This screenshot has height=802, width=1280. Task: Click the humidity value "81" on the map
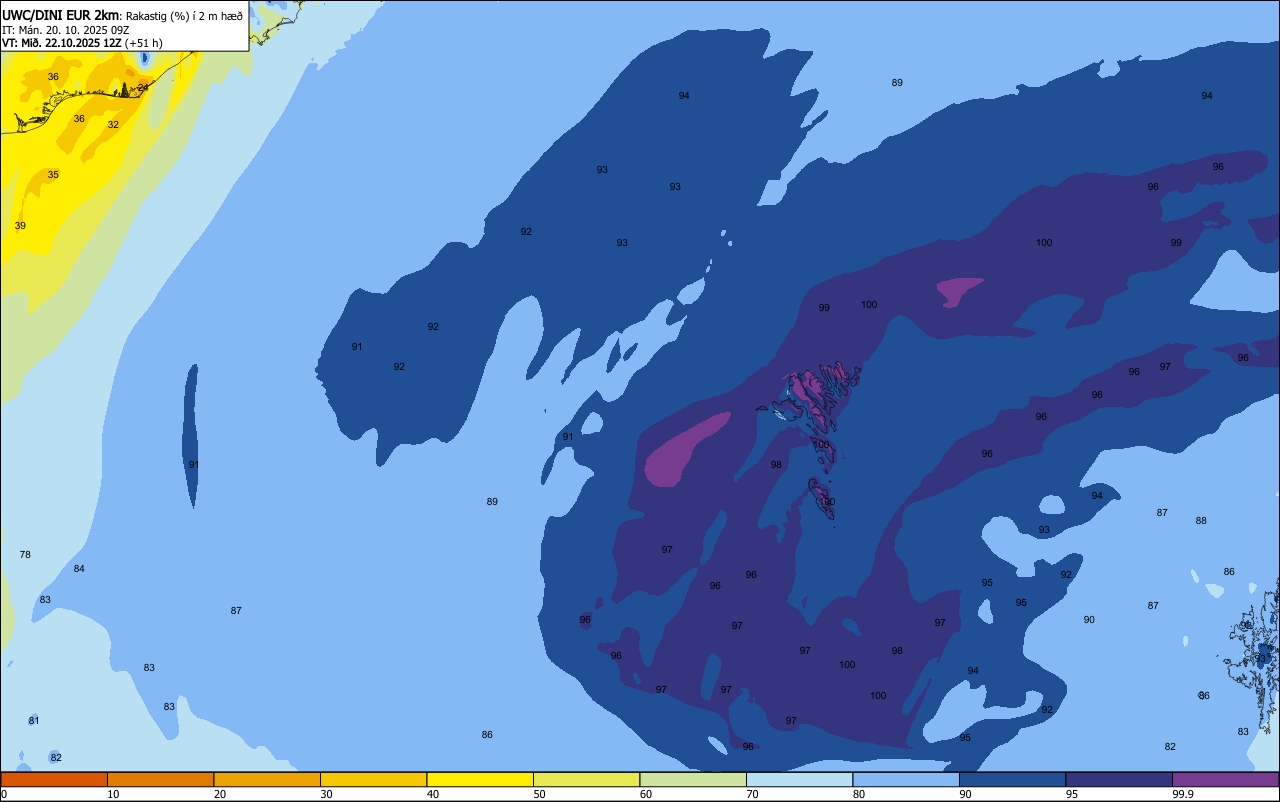[x=34, y=721]
